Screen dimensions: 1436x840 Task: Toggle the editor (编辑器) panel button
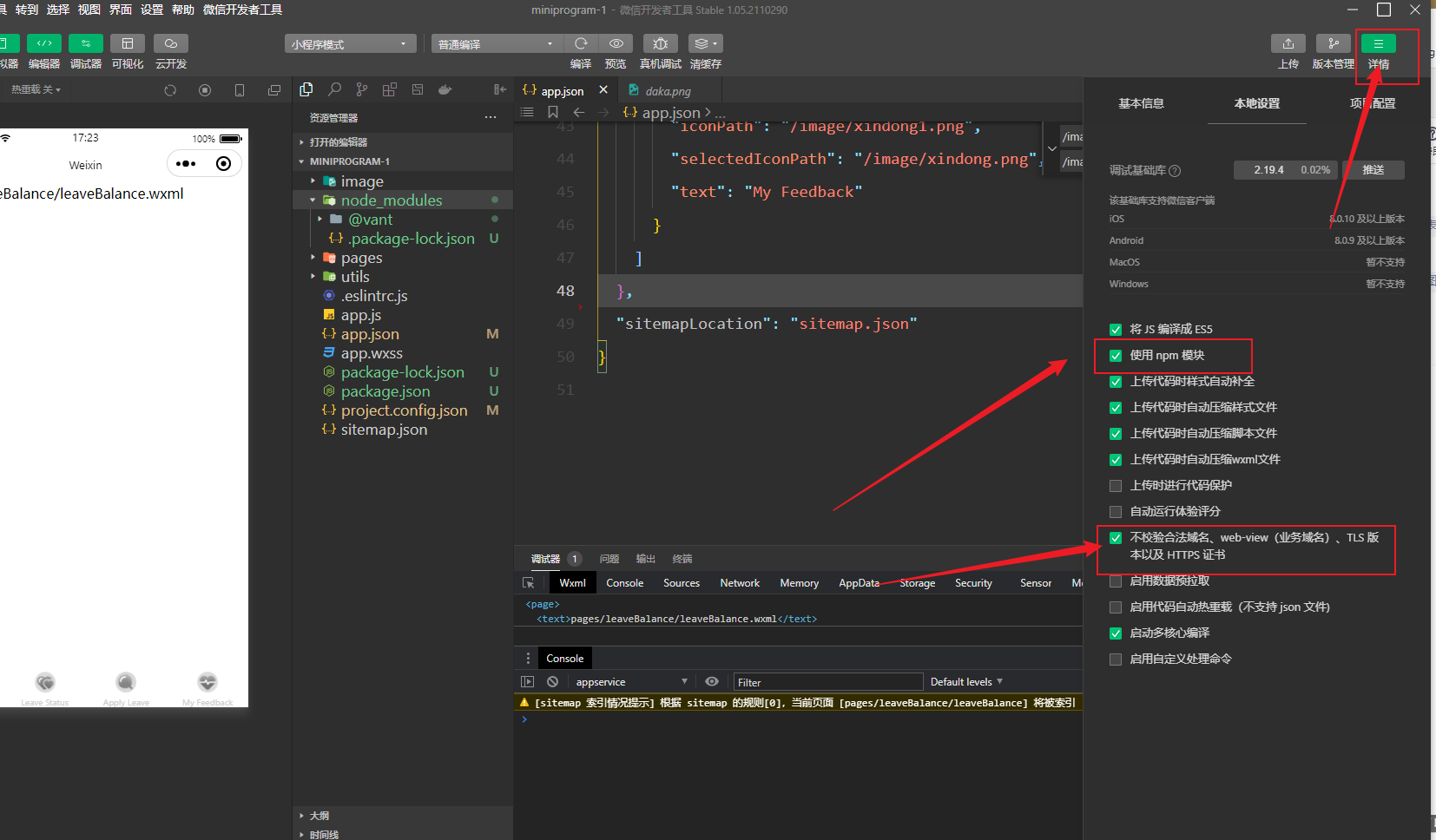(44, 43)
